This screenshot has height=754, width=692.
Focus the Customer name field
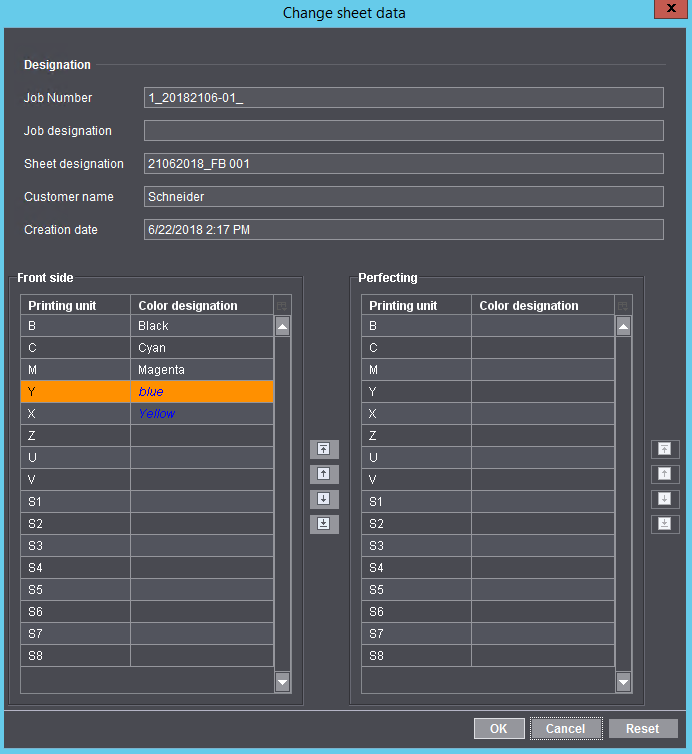click(403, 197)
